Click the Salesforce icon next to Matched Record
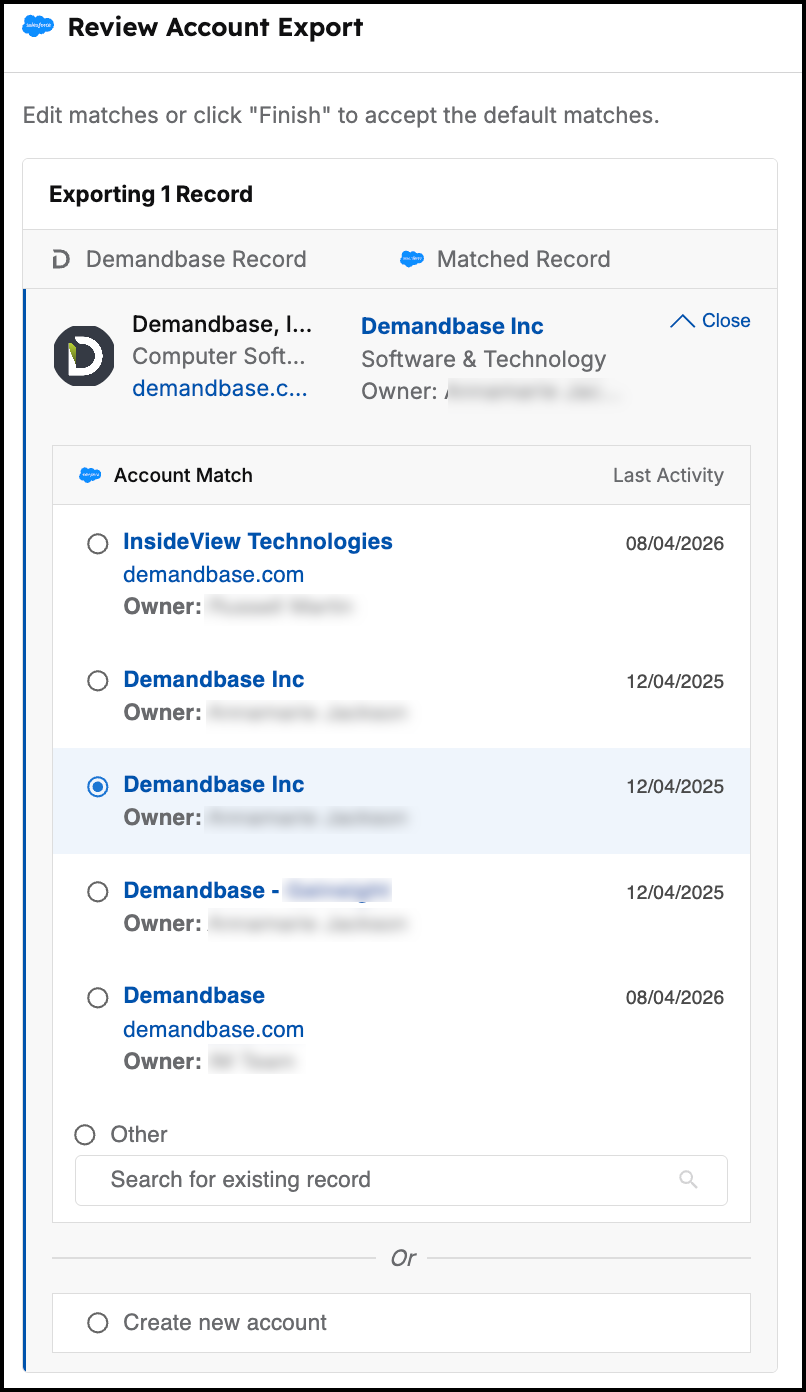This screenshot has width=806, height=1392. (412, 260)
